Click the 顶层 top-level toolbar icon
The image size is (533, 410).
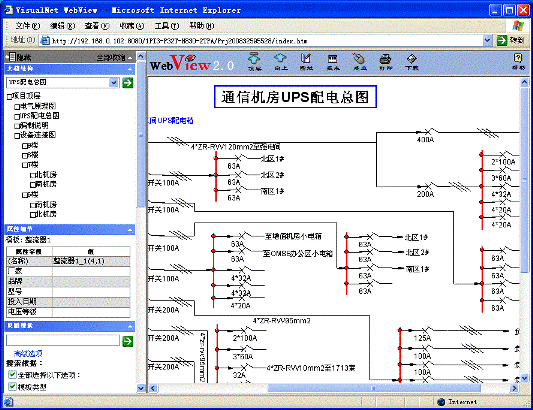pos(254,62)
